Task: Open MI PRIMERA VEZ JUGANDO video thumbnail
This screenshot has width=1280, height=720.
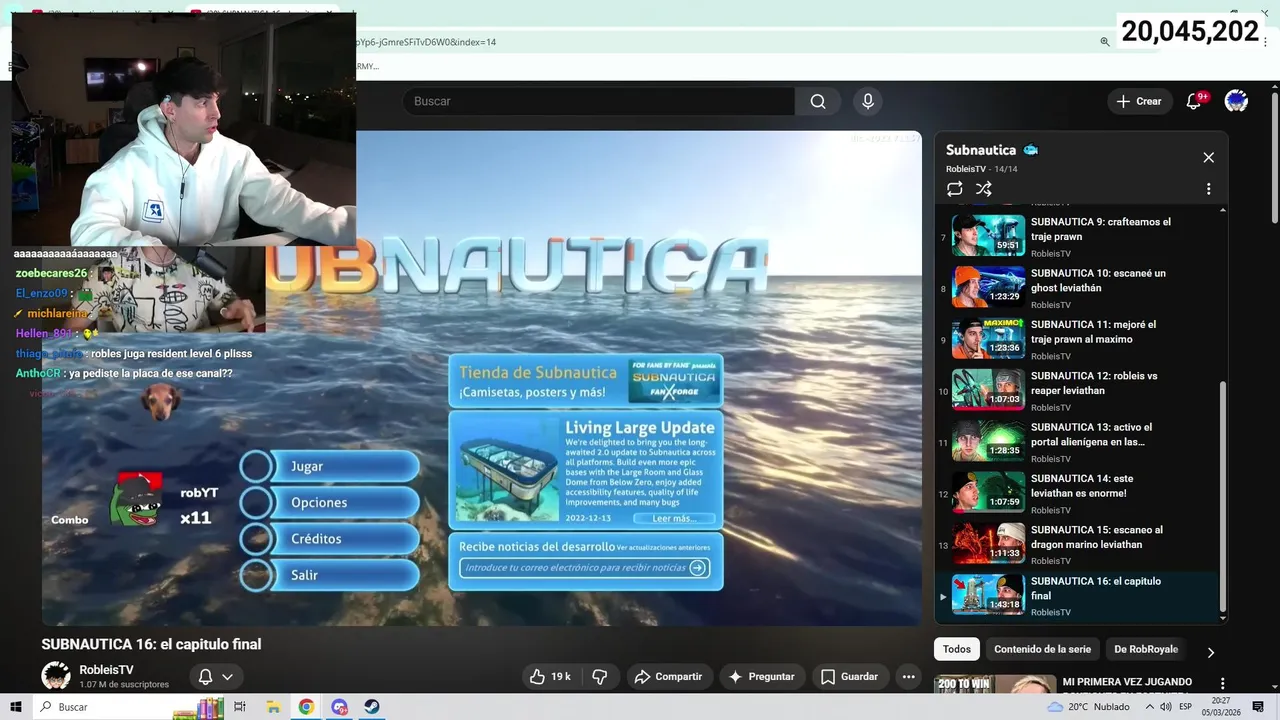Action: click(995, 684)
